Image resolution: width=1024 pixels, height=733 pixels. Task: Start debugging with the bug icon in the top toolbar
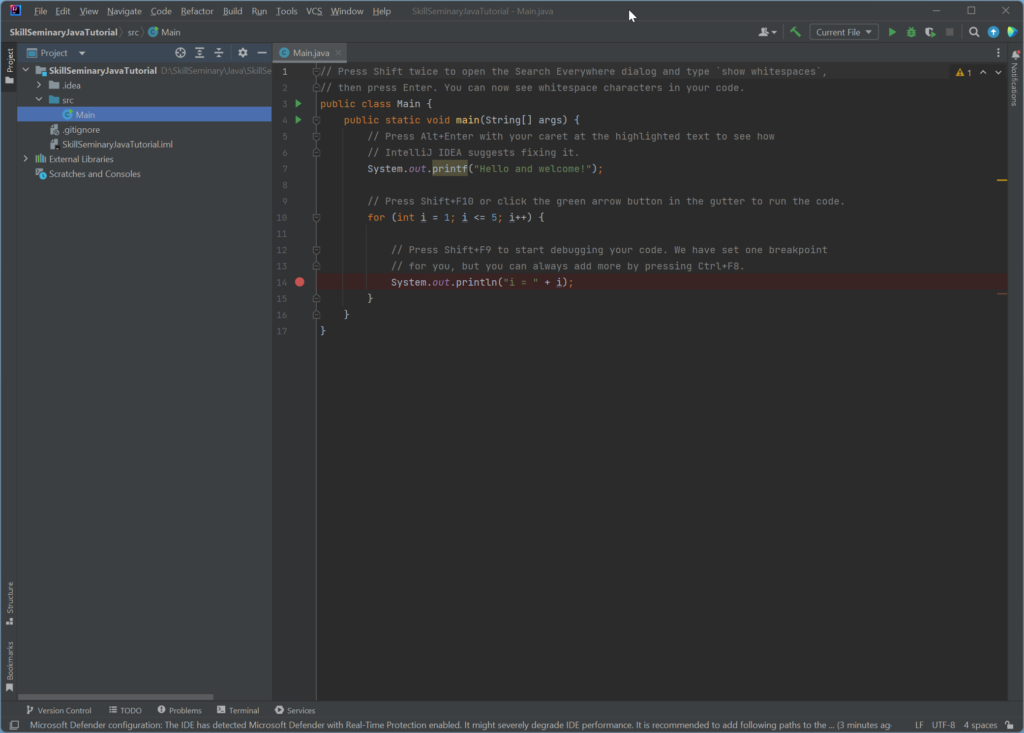click(x=911, y=32)
